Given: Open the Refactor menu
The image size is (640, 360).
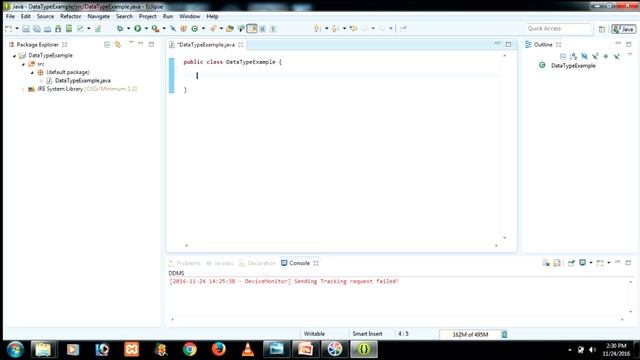Looking at the screenshot, I should 71,16.
